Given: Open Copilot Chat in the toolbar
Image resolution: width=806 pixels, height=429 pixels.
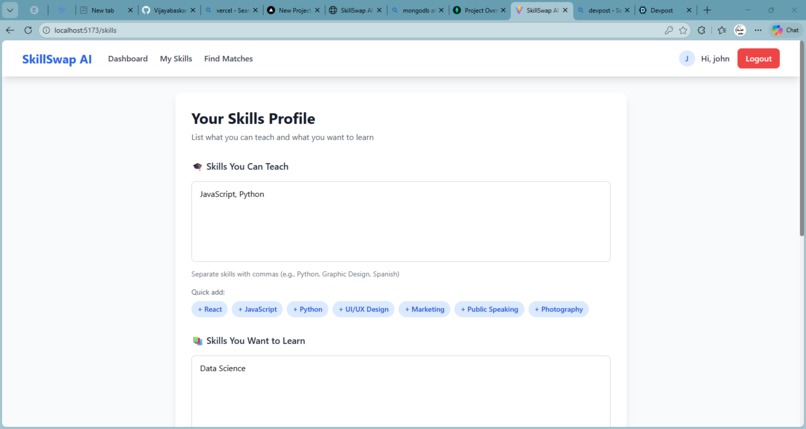Looking at the screenshot, I should (x=785, y=30).
